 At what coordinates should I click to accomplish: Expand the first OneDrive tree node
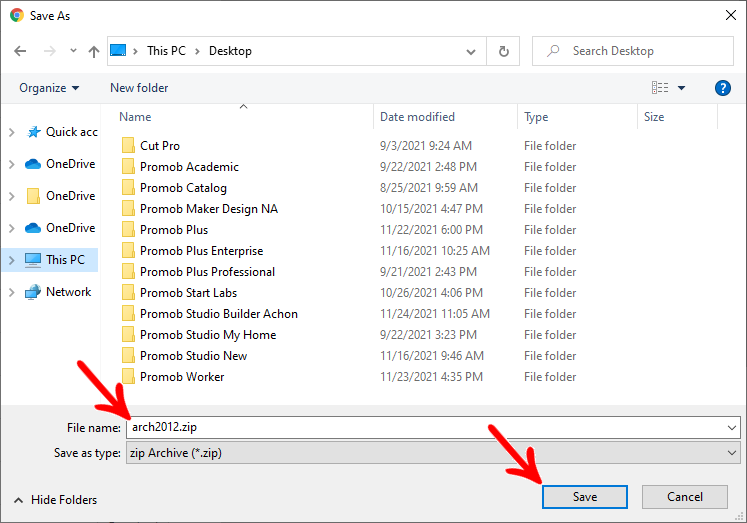(x=12, y=164)
